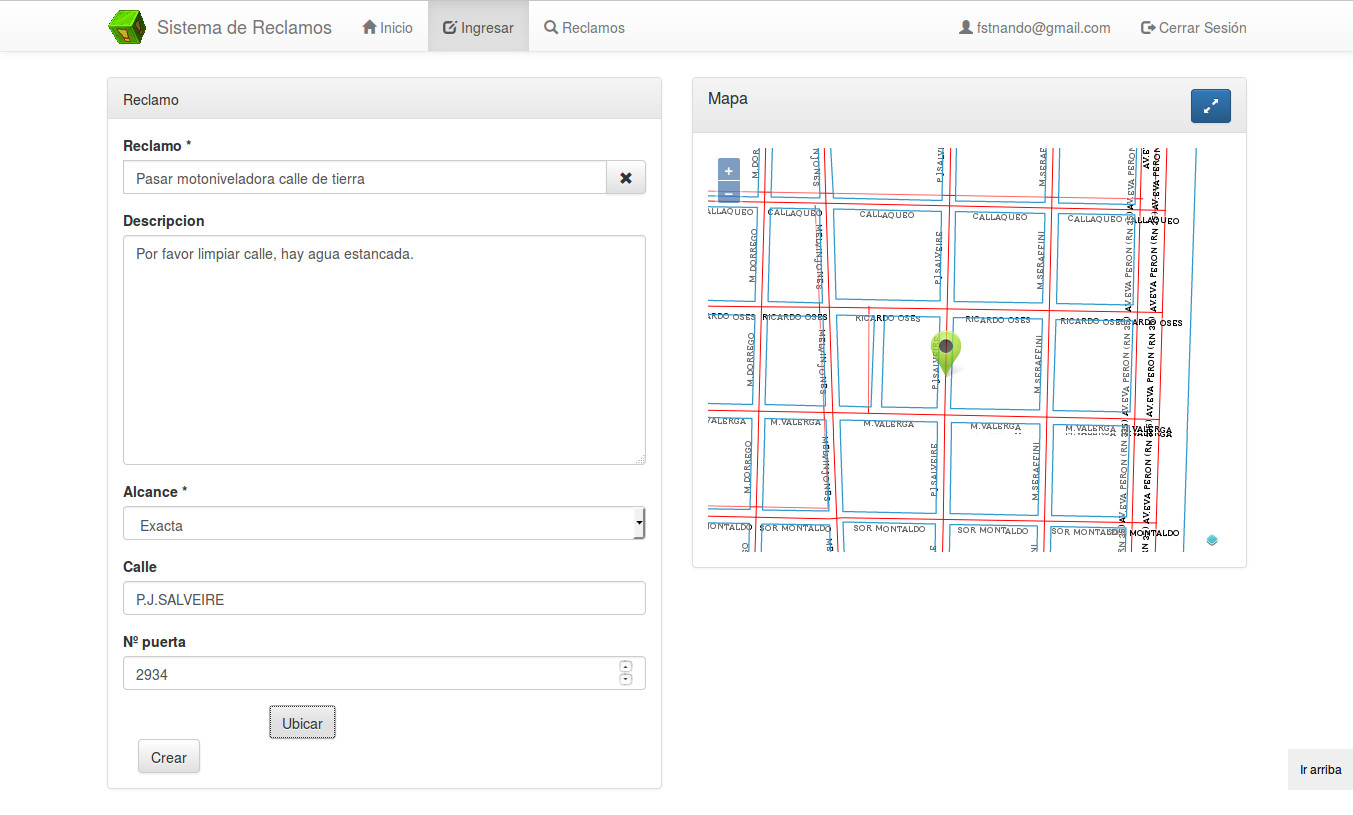The width and height of the screenshot is (1353, 815).
Task: Open the Reclamos search page
Action: (x=584, y=28)
